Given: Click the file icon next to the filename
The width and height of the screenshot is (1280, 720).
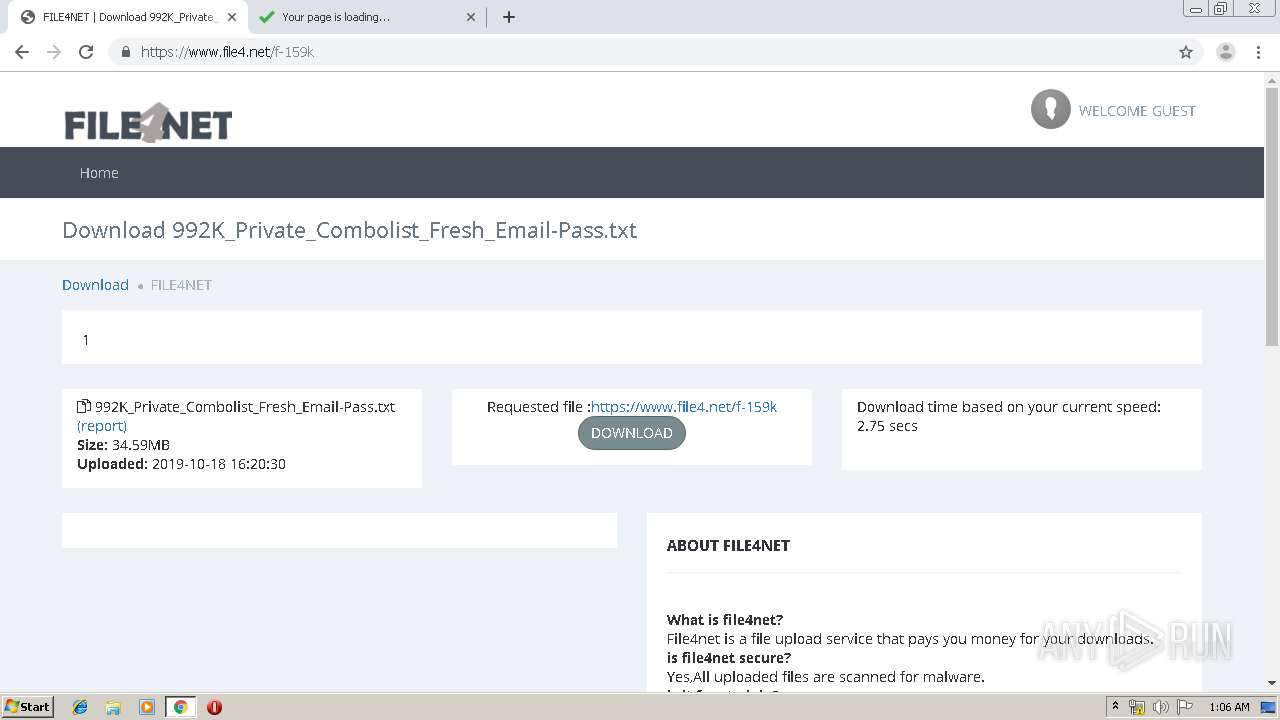Looking at the screenshot, I should (x=84, y=406).
